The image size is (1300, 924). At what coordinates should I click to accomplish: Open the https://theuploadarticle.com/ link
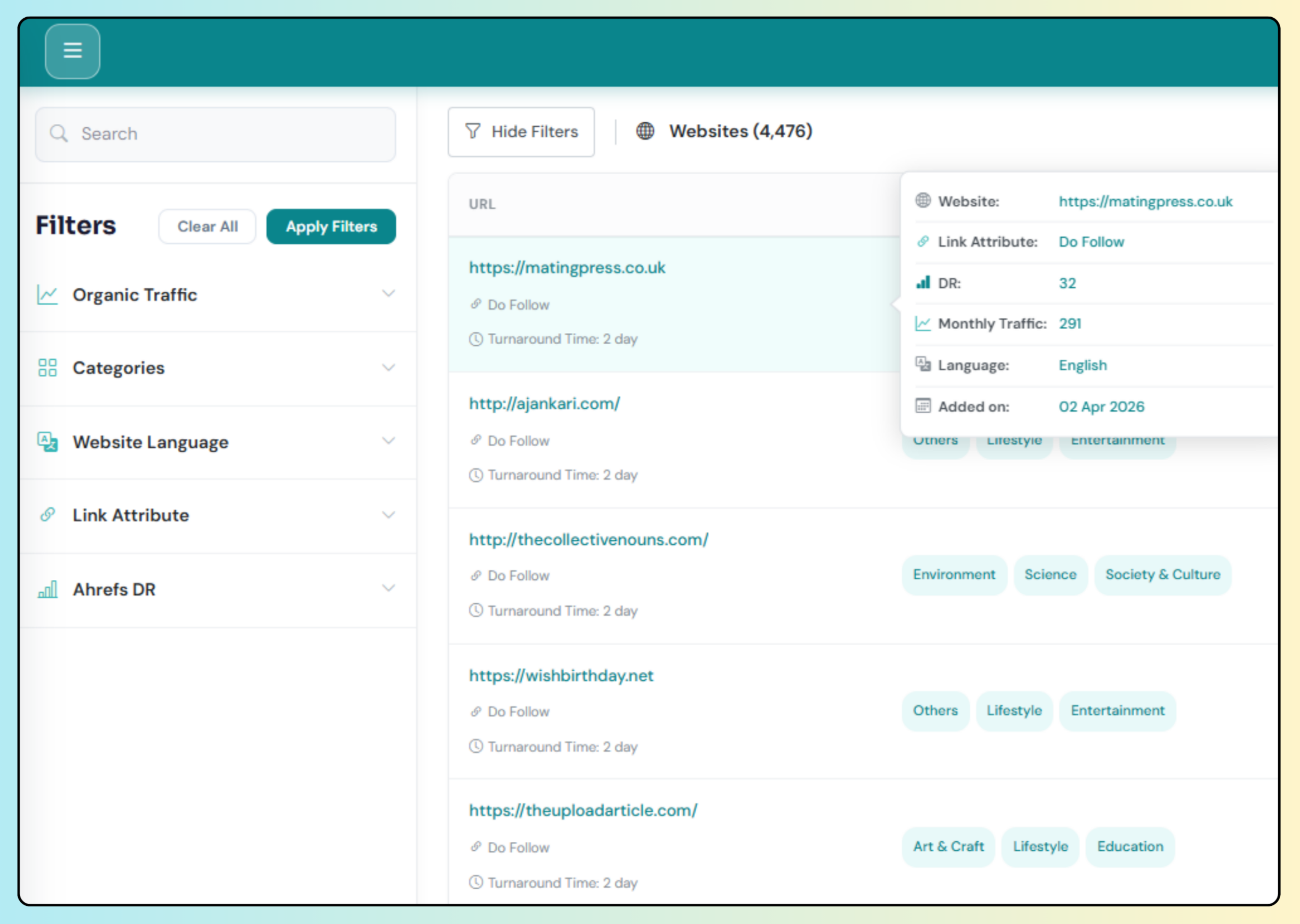[583, 811]
